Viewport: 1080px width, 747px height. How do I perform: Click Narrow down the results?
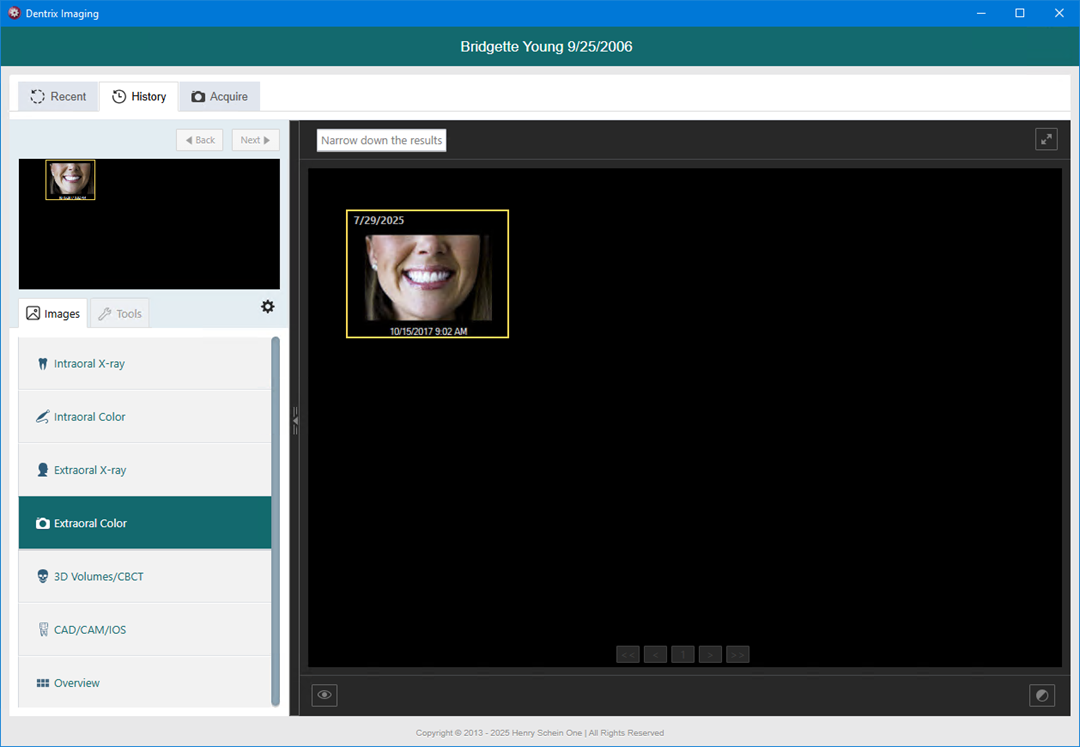coord(381,140)
